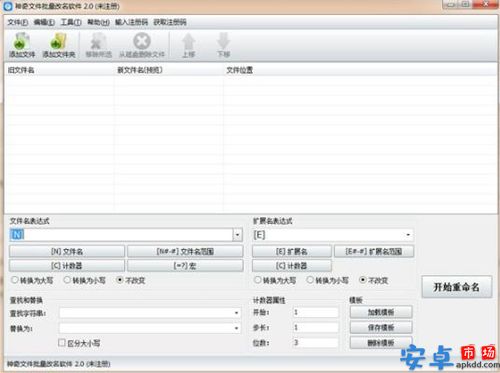Open the 文件(F) menu
Image resolution: width=500 pixels, height=373 pixels.
point(18,22)
